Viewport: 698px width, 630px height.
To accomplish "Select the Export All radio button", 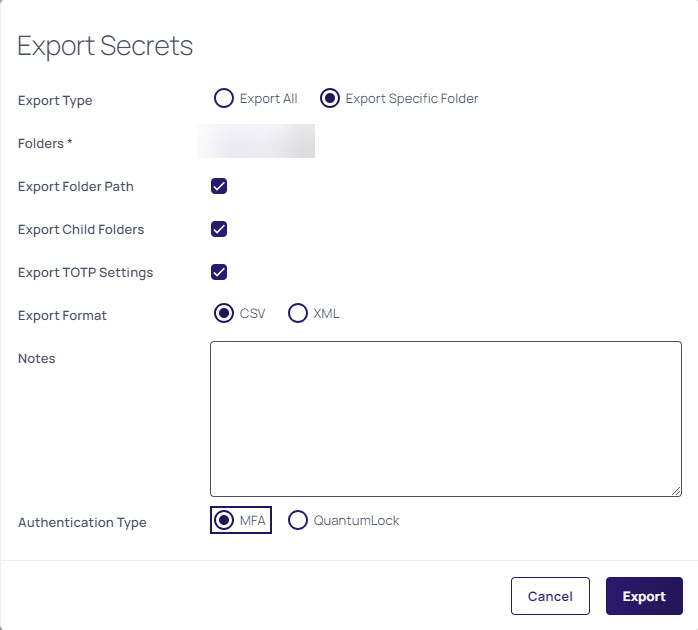I will [x=223, y=98].
